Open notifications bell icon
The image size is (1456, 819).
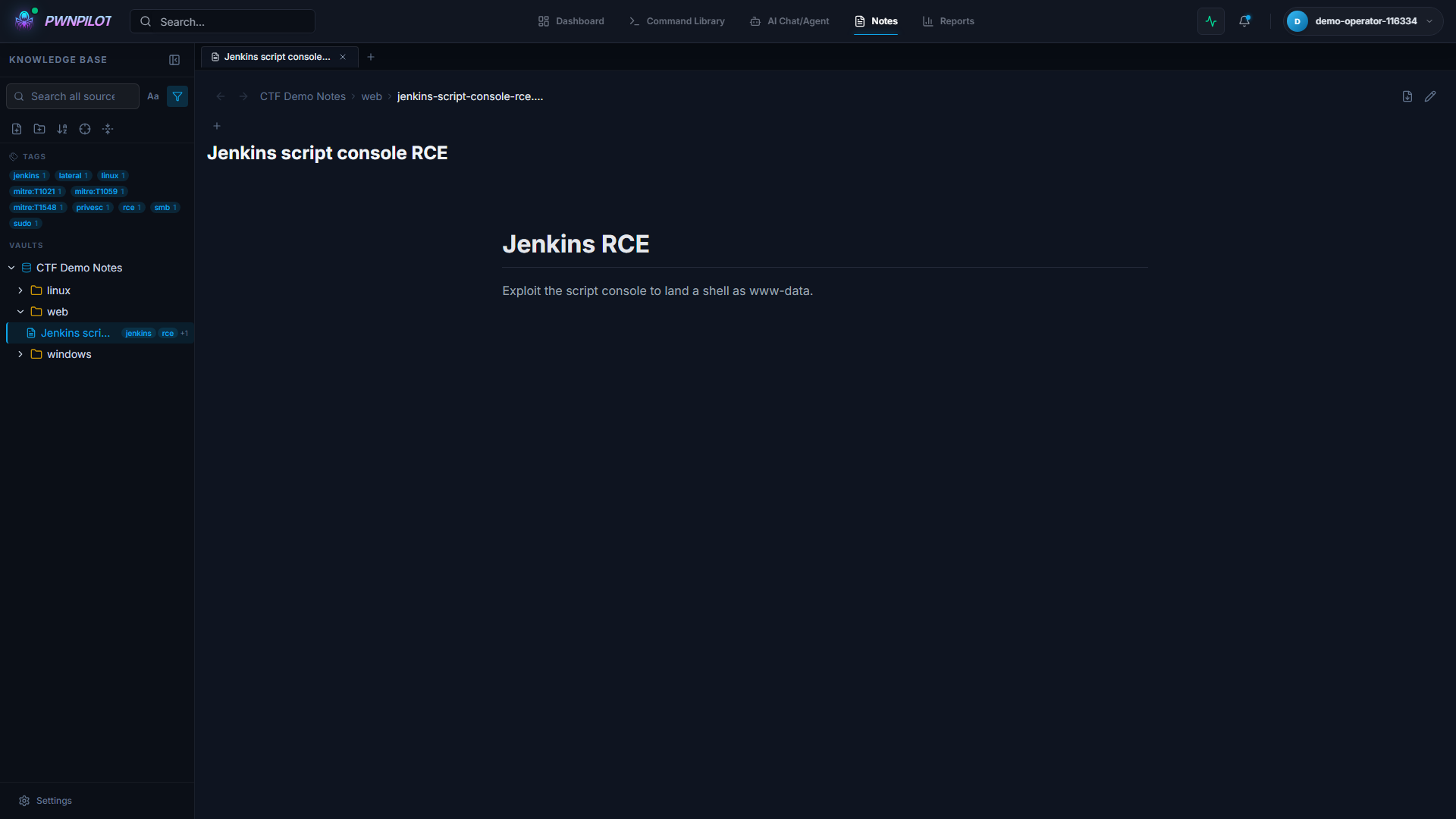click(1244, 21)
